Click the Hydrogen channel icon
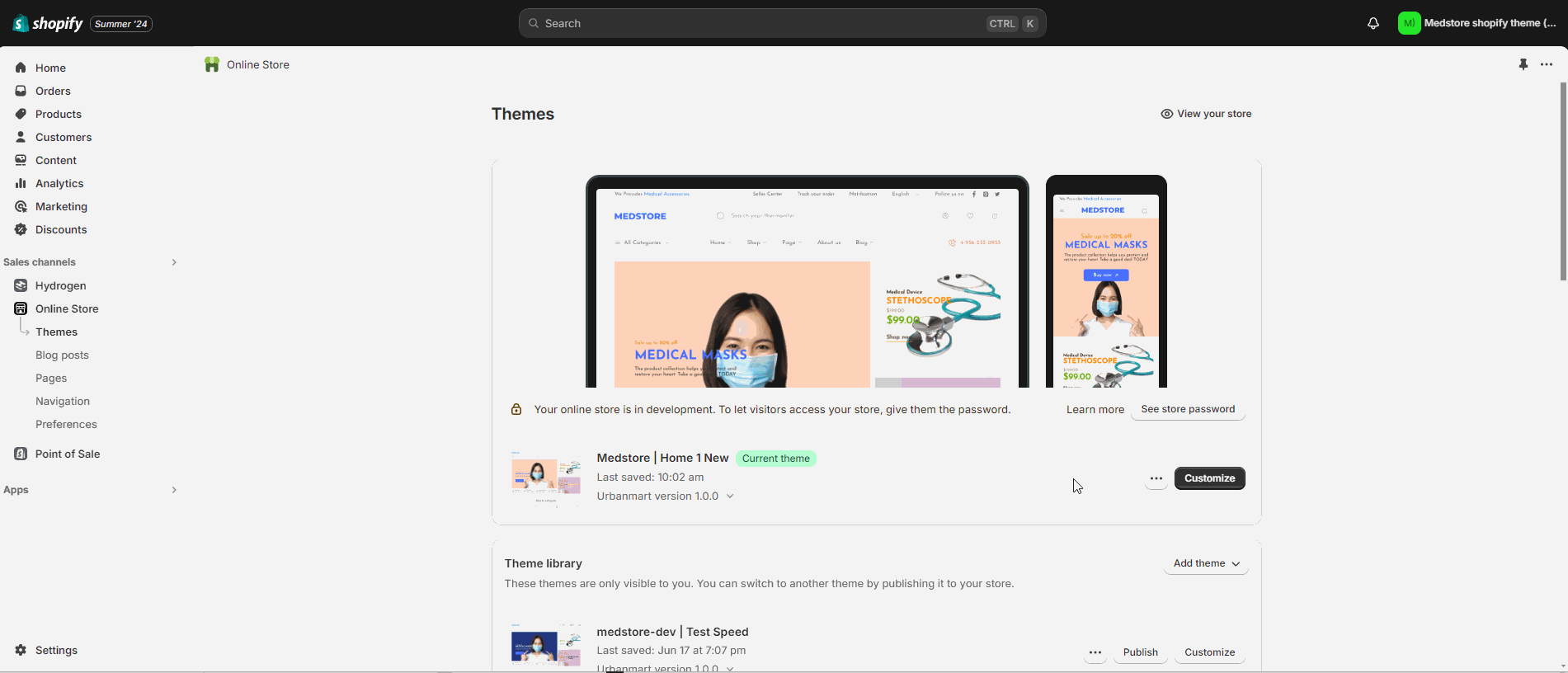Screen dimensions: 1568x673 21,285
